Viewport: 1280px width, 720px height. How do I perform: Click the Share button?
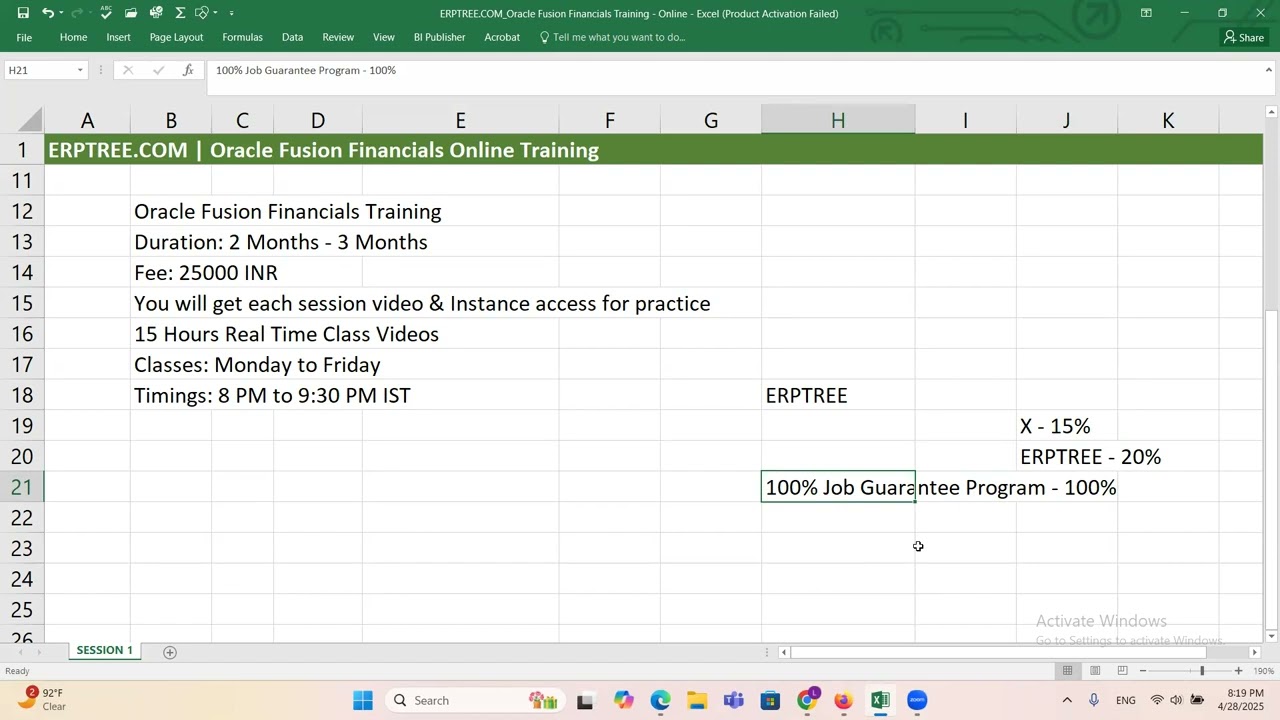1244,37
